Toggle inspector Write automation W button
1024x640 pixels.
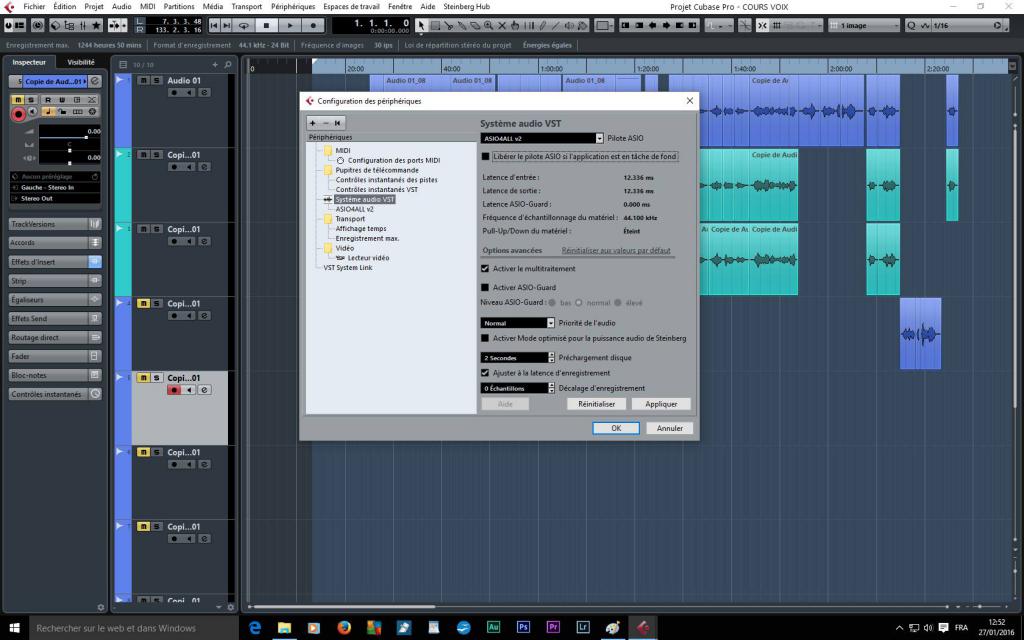62,100
